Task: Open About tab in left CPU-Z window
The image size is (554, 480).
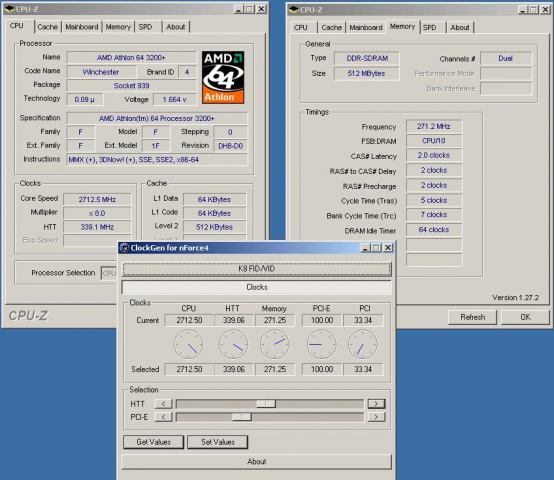Action: tap(176, 27)
